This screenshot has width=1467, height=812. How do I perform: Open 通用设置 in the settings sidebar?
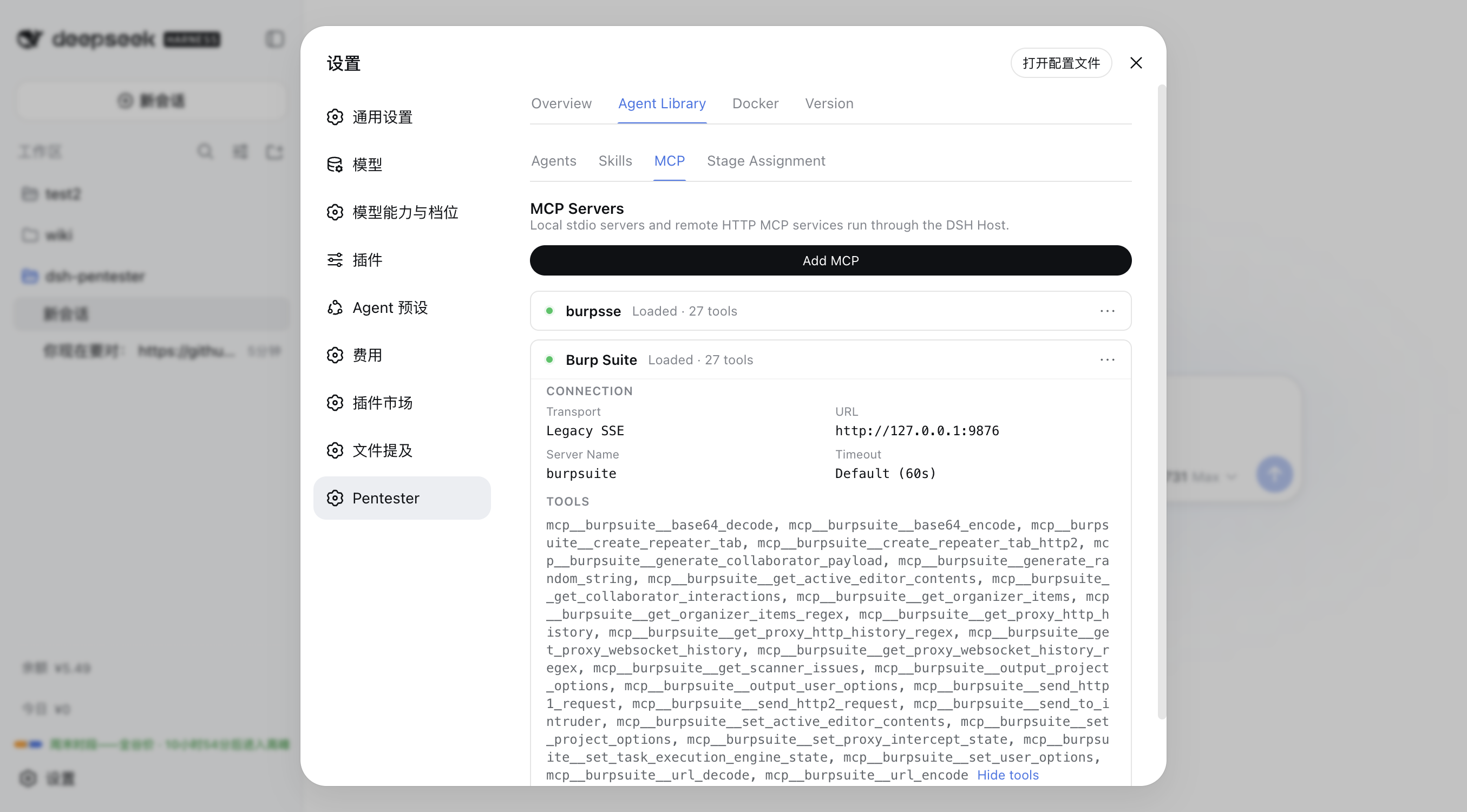pyautogui.click(x=402, y=117)
